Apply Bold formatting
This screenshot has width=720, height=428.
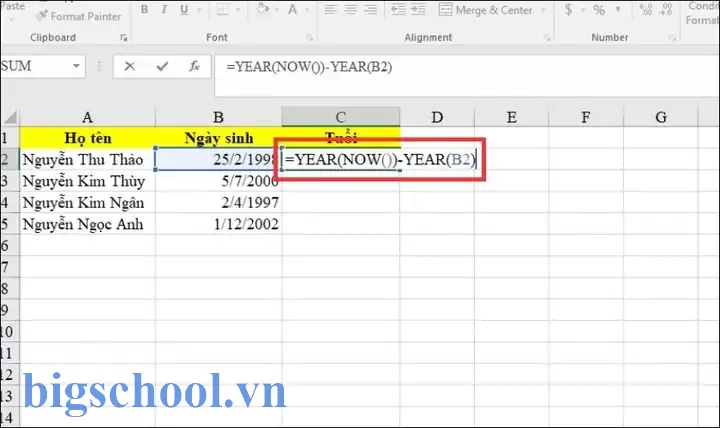pos(144,10)
